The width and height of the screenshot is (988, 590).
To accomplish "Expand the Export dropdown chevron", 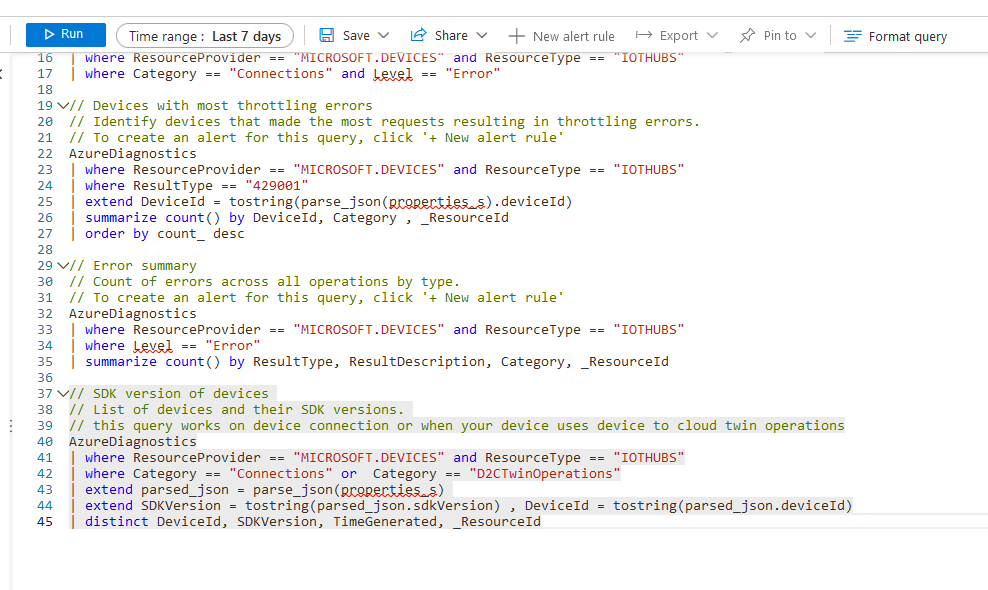I will tap(712, 35).
